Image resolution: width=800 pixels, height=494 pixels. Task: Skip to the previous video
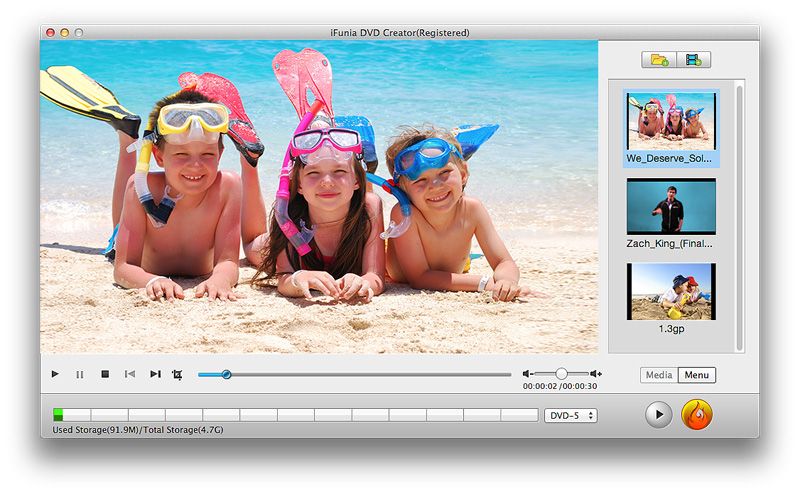(x=130, y=374)
